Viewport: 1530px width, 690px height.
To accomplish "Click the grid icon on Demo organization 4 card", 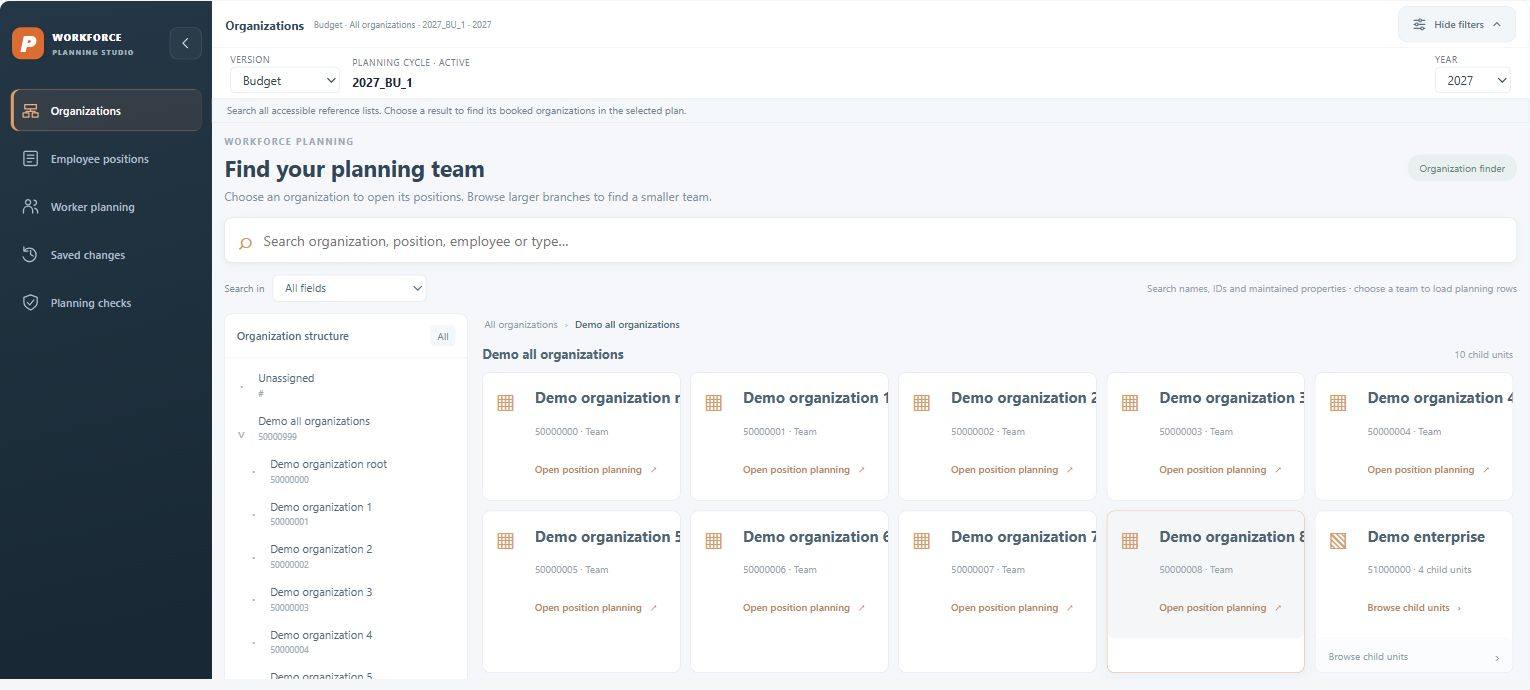I will 1337,403.
